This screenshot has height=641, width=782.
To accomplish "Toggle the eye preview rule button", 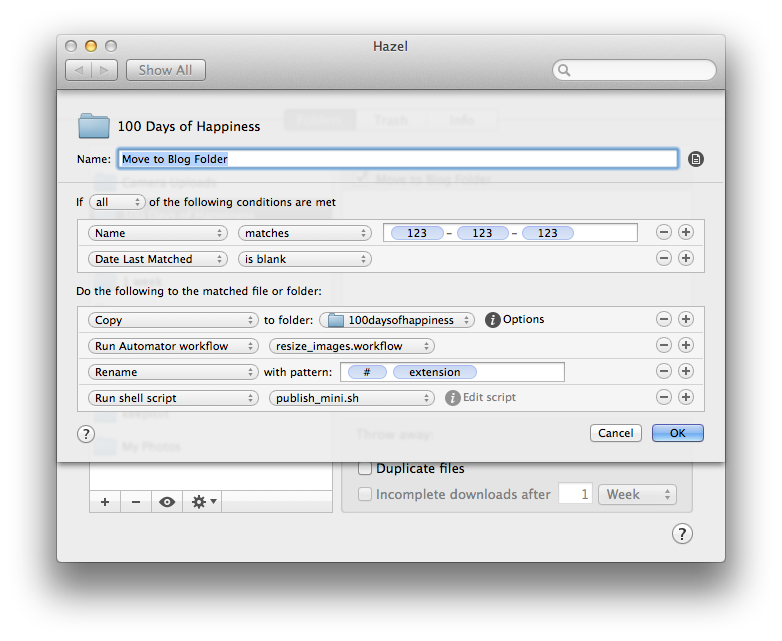I will point(167,502).
